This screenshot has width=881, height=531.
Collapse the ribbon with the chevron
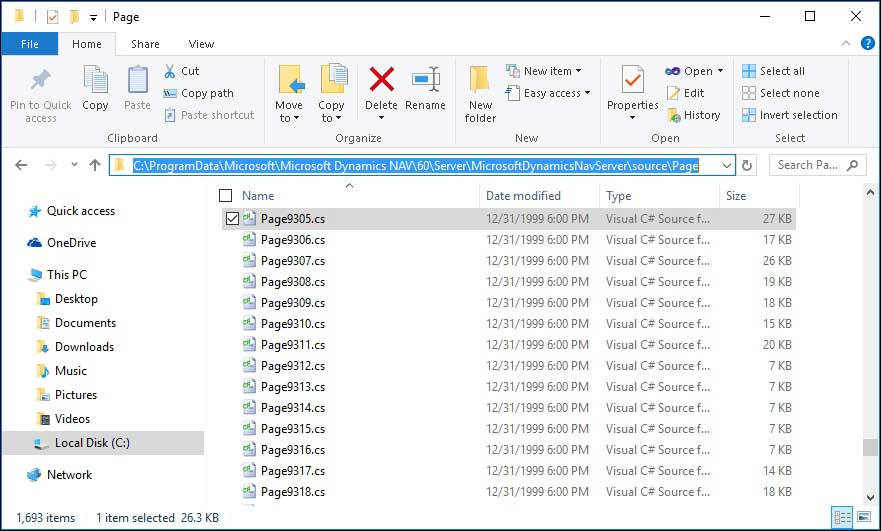846,43
